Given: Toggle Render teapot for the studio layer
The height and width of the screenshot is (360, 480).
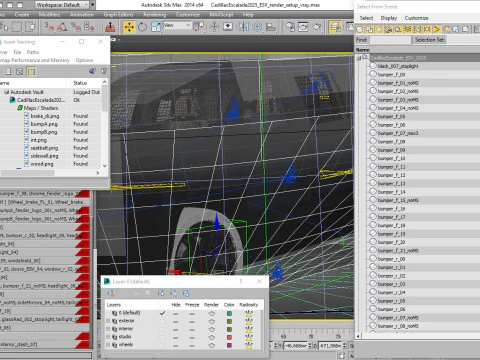Looking at the screenshot, I should click(x=211, y=337).
